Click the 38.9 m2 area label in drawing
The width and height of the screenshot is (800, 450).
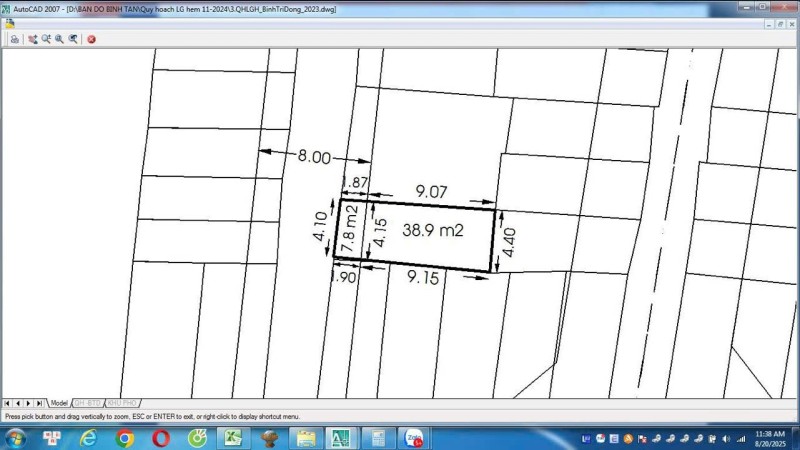pyautogui.click(x=433, y=230)
